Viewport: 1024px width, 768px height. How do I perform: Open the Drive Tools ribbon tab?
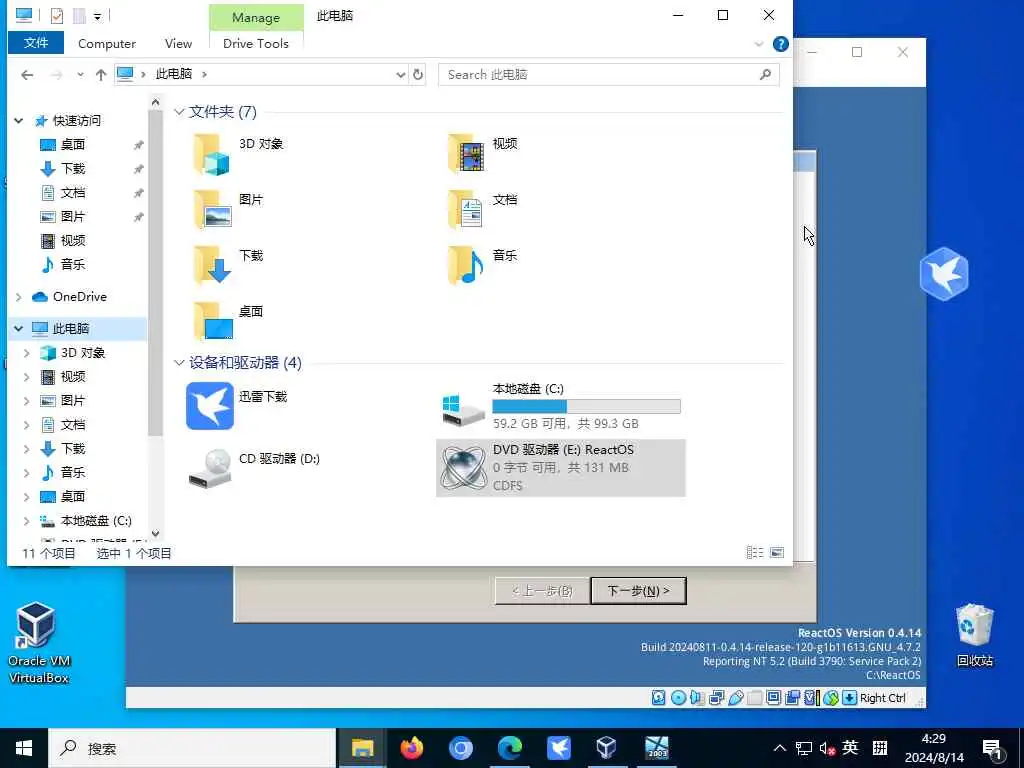click(x=256, y=44)
